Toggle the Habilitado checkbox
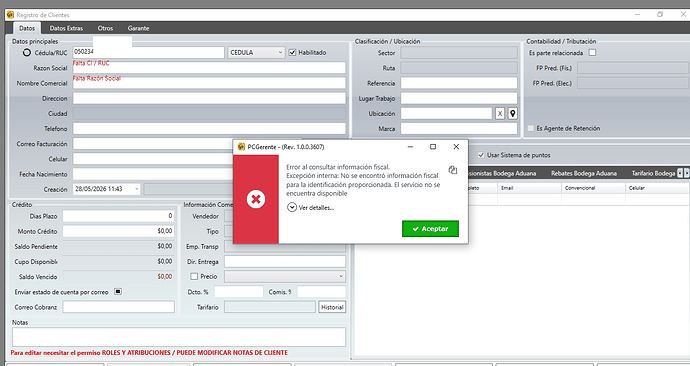Viewport: 690px width, 366px height. point(292,52)
